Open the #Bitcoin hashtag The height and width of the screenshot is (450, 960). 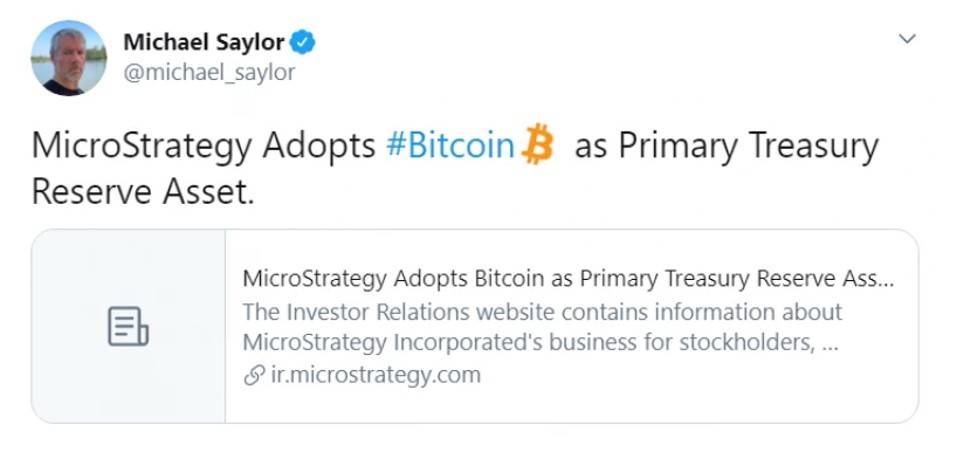tap(450, 146)
